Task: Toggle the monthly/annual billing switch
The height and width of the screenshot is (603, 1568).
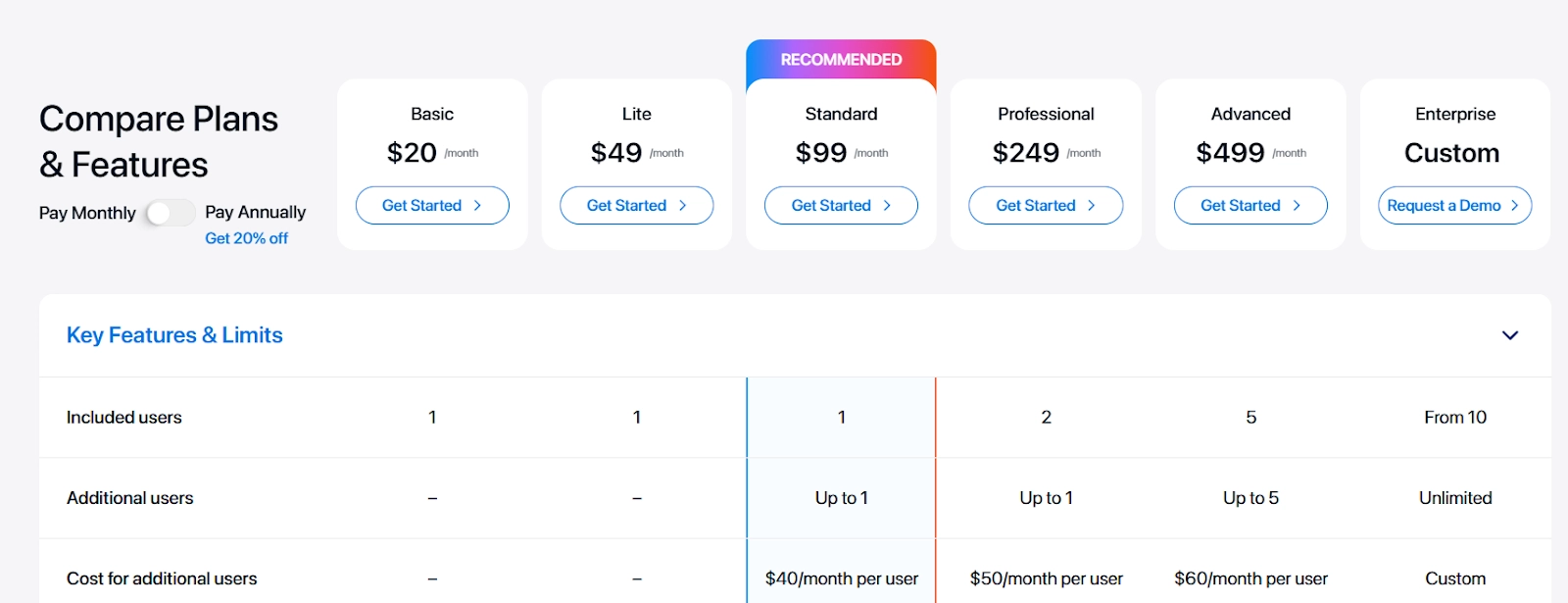Action: (x=170, y=213)
